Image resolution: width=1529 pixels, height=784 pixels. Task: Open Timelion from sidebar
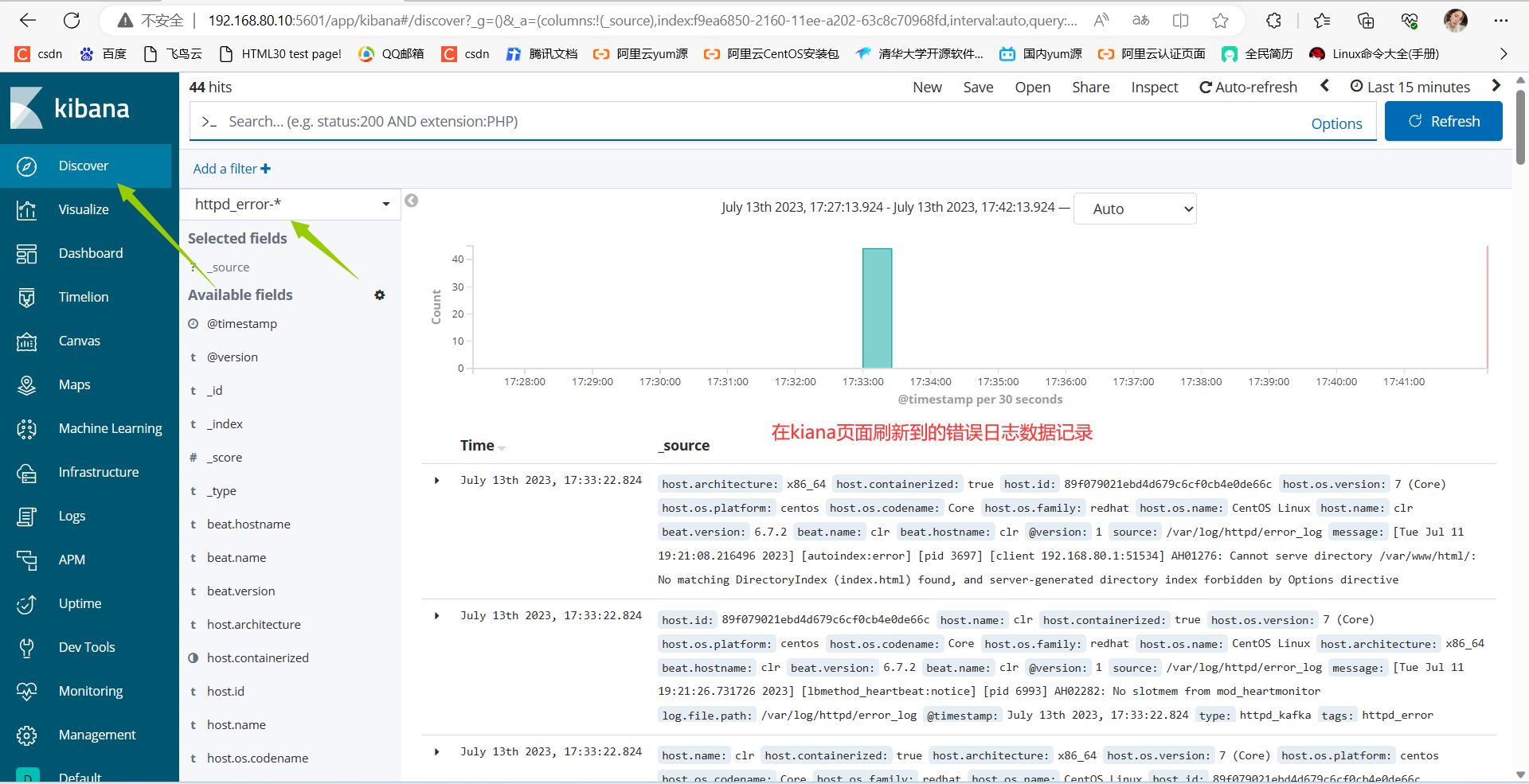pyautogui.click(x=85, y=297)
